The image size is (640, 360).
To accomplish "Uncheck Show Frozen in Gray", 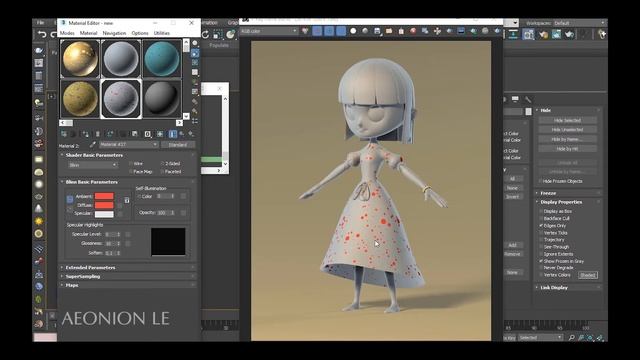I will (x=541, y=261).
